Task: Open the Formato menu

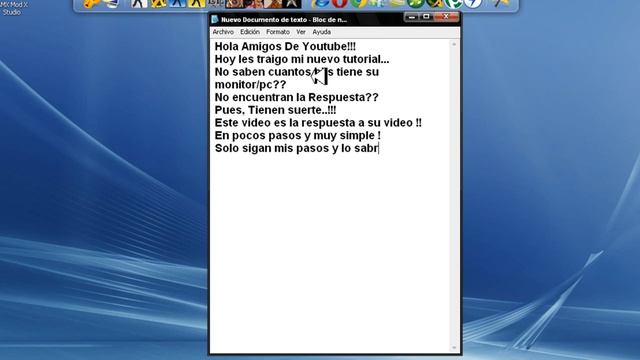Action: click(x=278, y=32)
